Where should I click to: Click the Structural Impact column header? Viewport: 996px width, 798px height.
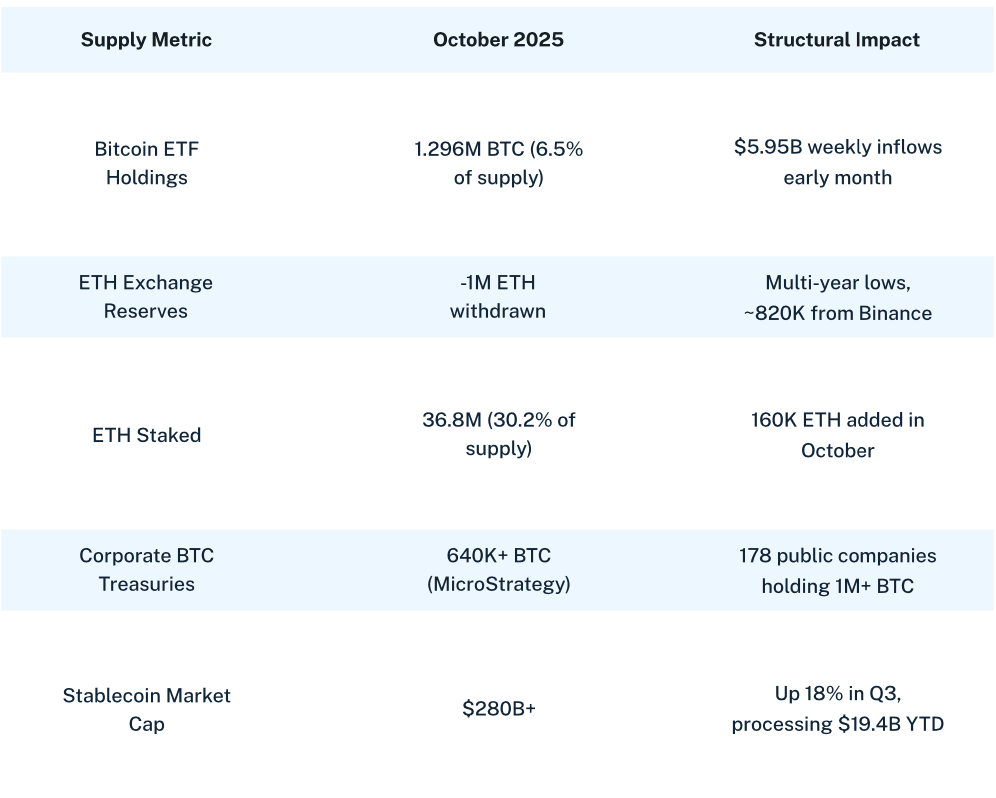pos(837,40)
